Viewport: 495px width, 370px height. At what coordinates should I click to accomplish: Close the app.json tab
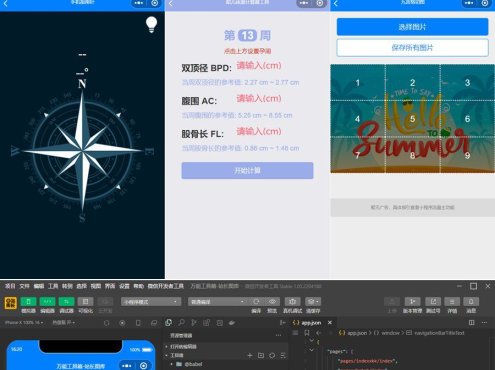(x=330, y=322)
